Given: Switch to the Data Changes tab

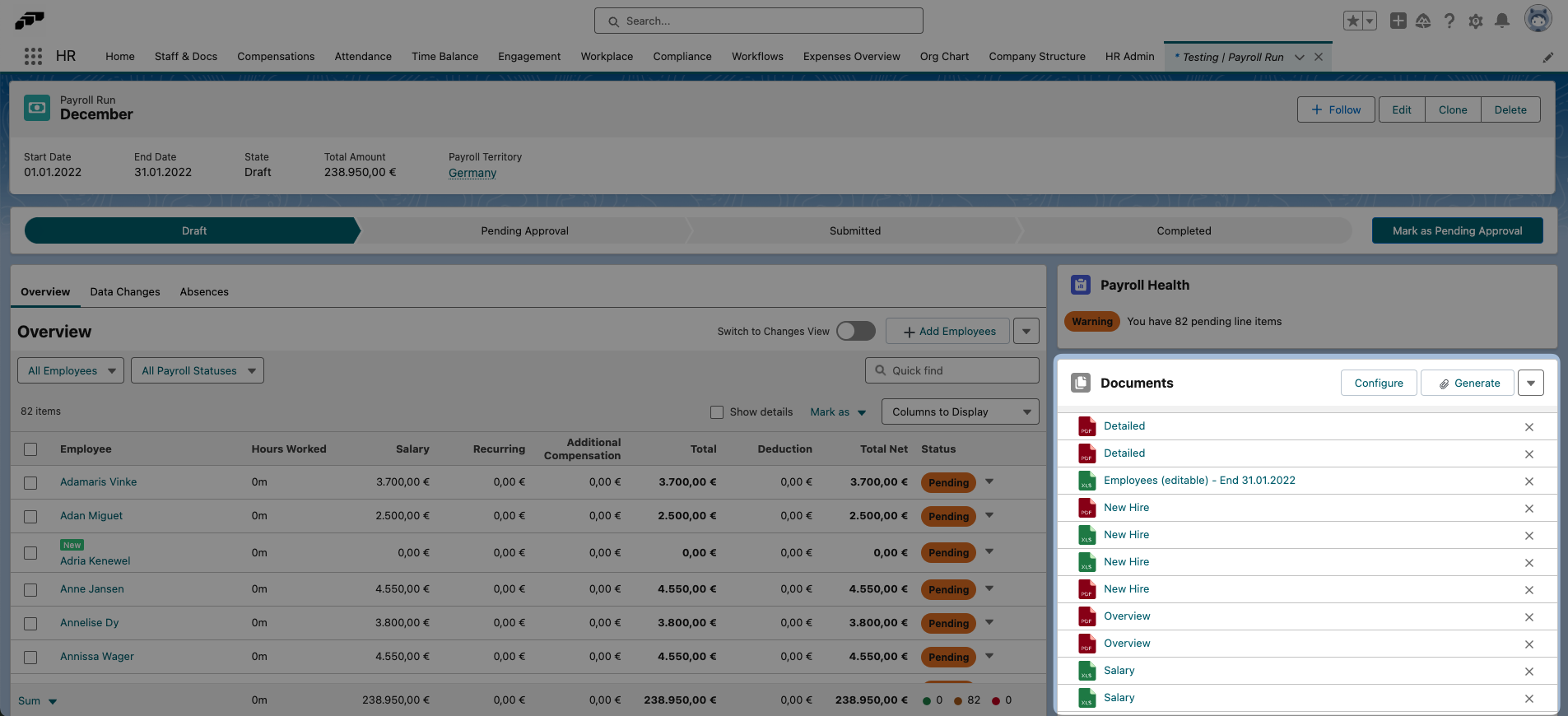Looking at the screenshot, I should 125,292.
